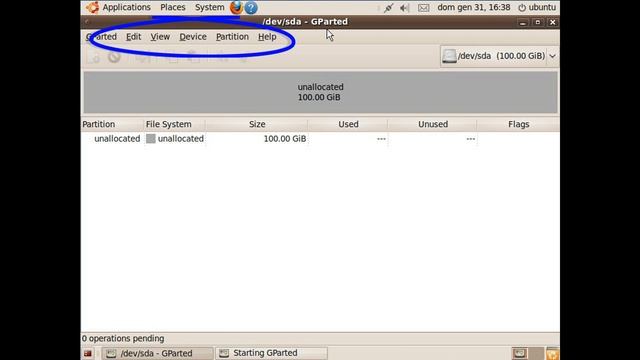Open the GParted menu

click(101, 37)
